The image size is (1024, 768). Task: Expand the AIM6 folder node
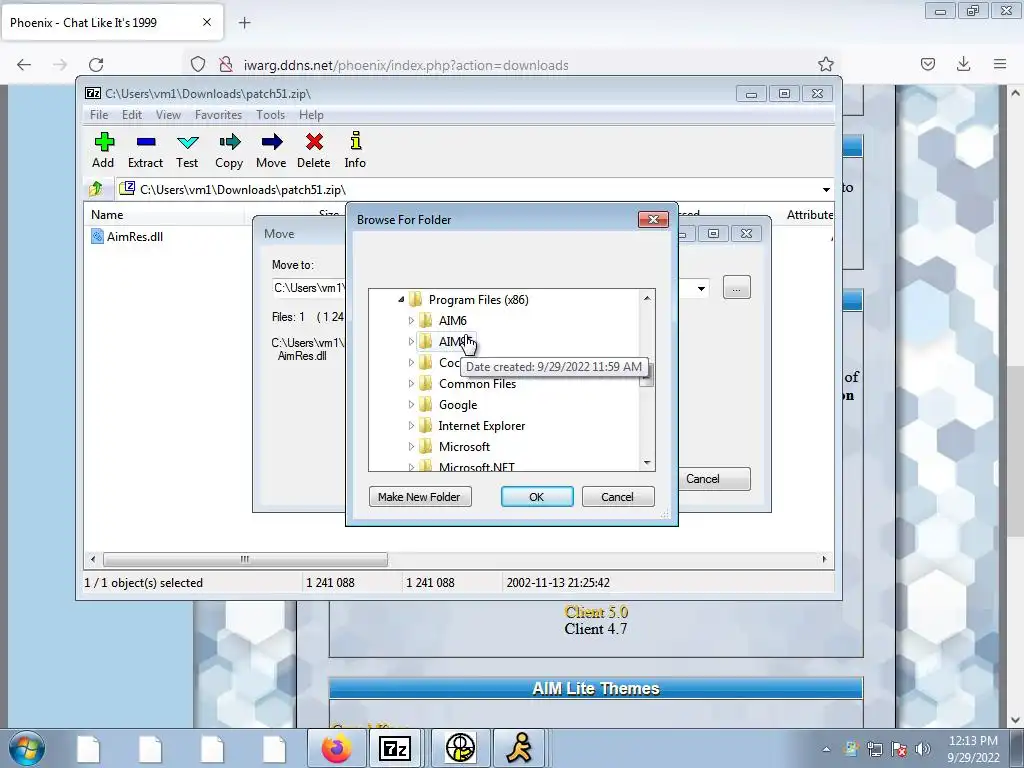click(411, 321)
